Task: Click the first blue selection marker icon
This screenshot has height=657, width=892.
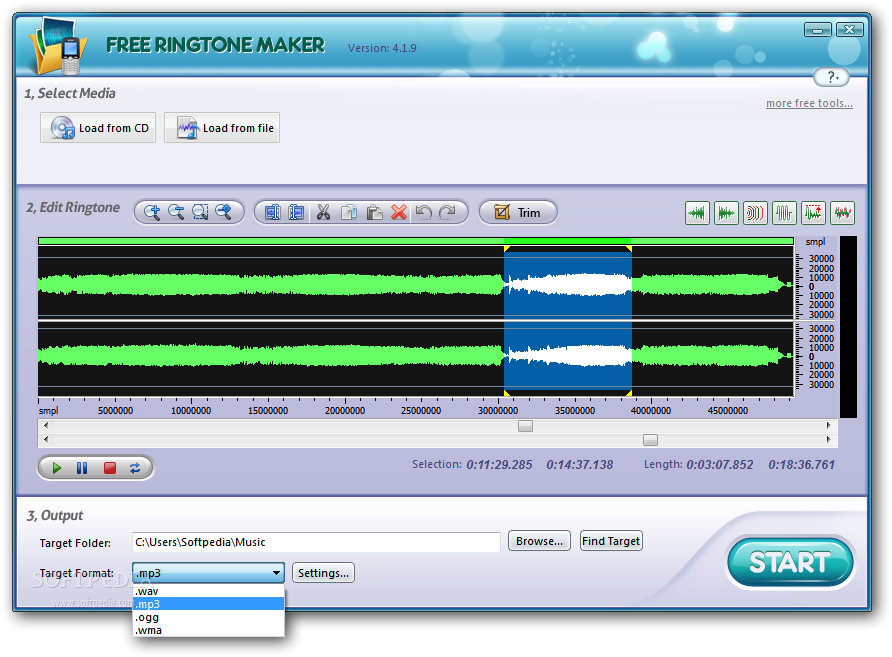Action: pyautogui.click(x=272, y=213)
